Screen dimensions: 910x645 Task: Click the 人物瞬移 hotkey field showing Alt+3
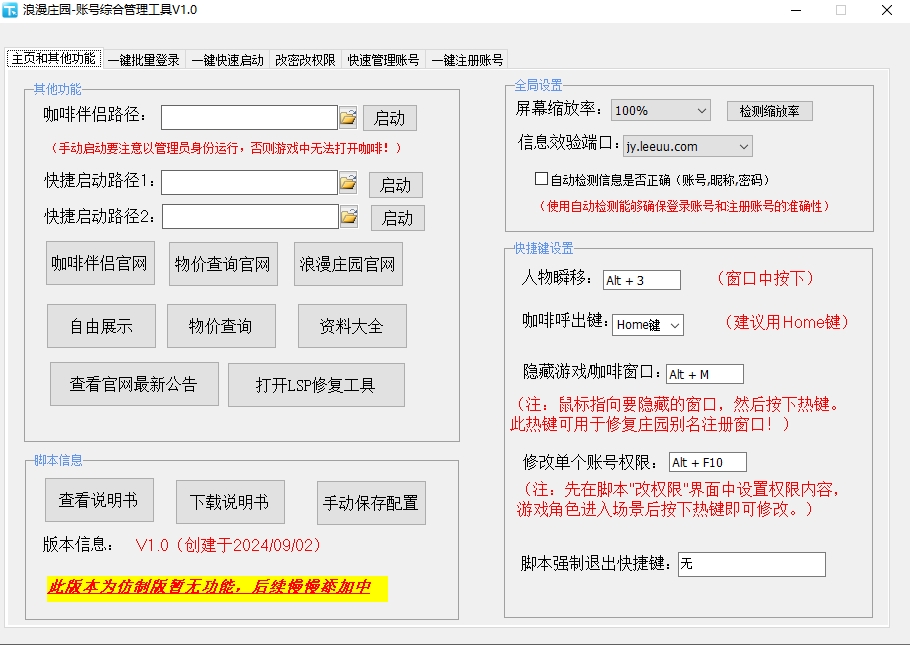tap(640, 280)
